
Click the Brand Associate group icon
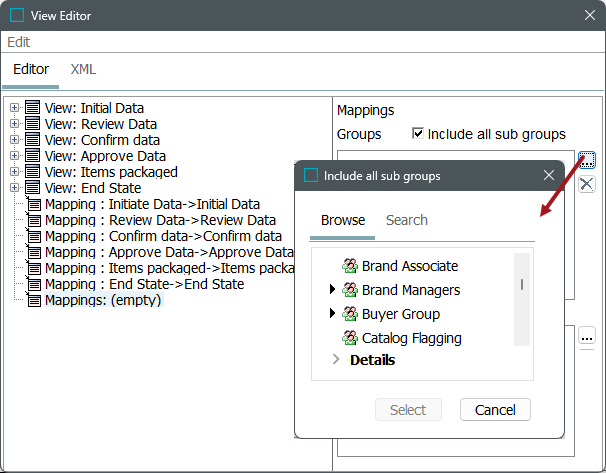pyautogui.click(x=350, y=266)
